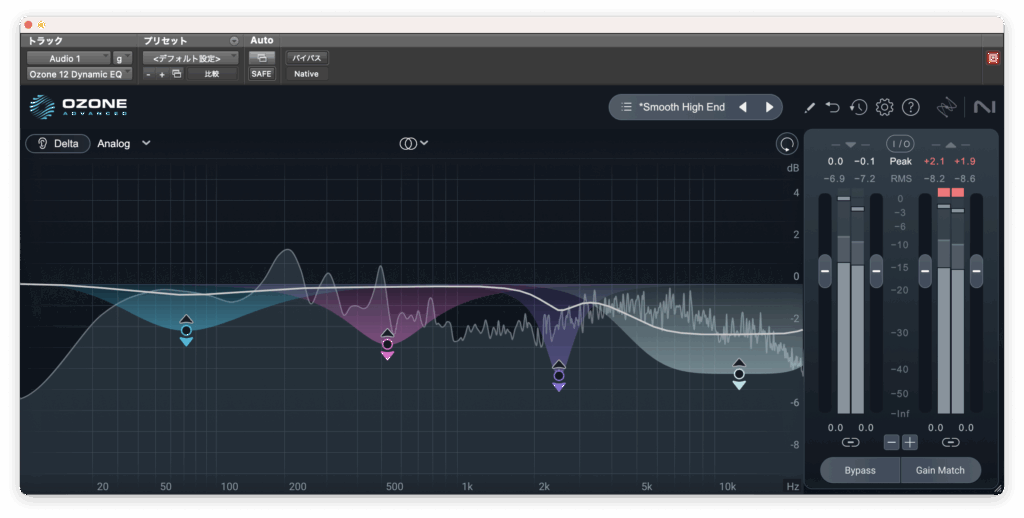This screenshot has width=1024, height=518.
Task: Open Ozone settings gear
Action: [884, 107]
